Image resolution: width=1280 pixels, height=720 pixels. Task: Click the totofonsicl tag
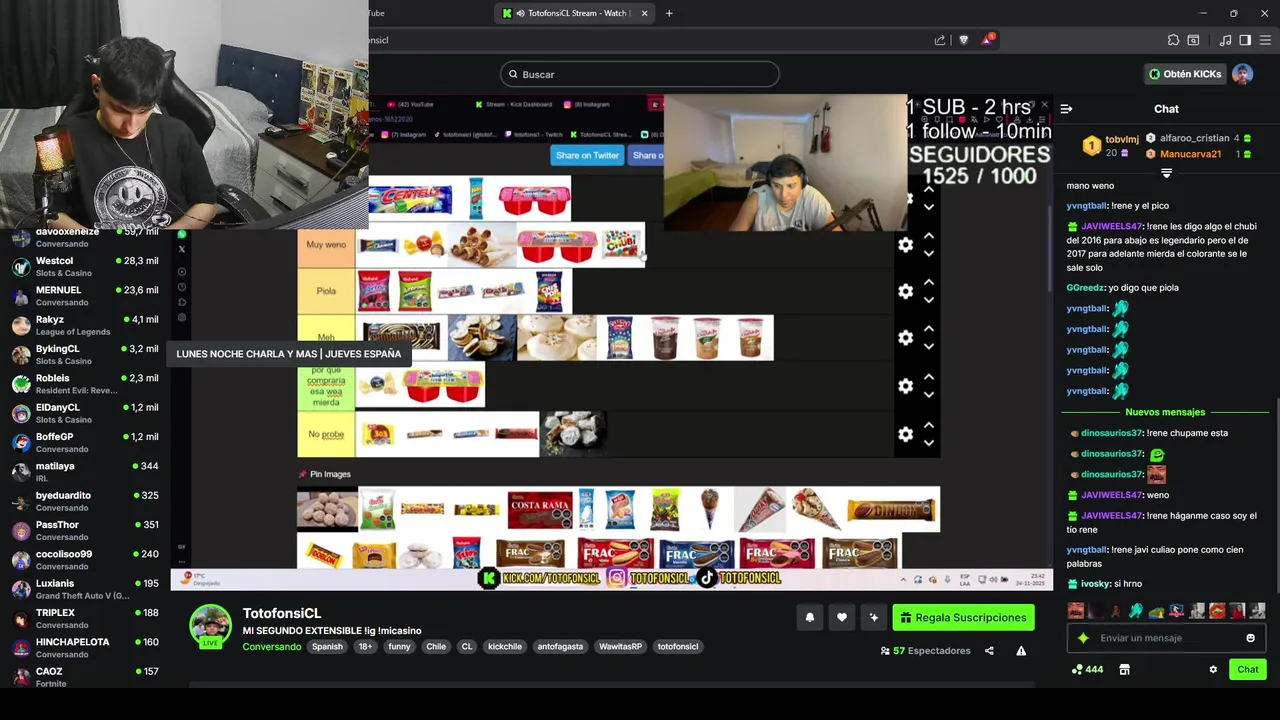coord(678,647)
